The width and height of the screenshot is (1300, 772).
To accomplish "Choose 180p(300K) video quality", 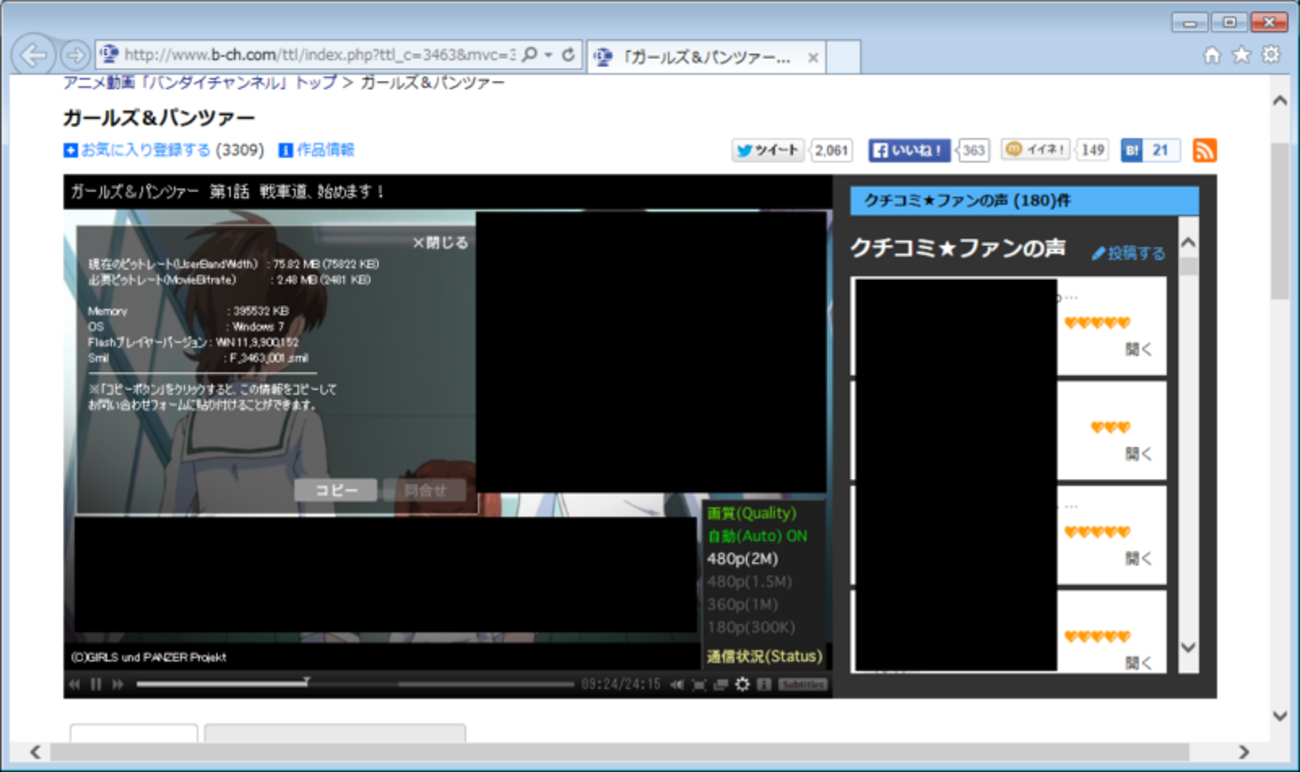I will point(751,628).
